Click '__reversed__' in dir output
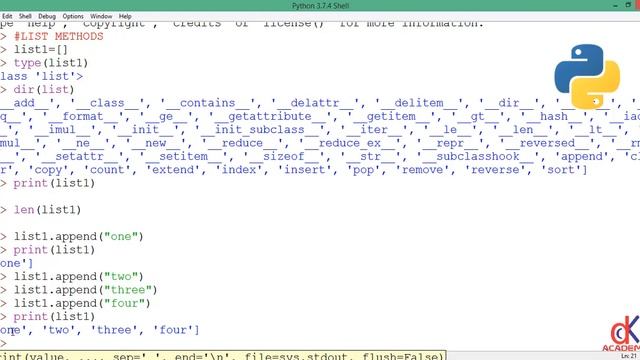 [547, 143]
